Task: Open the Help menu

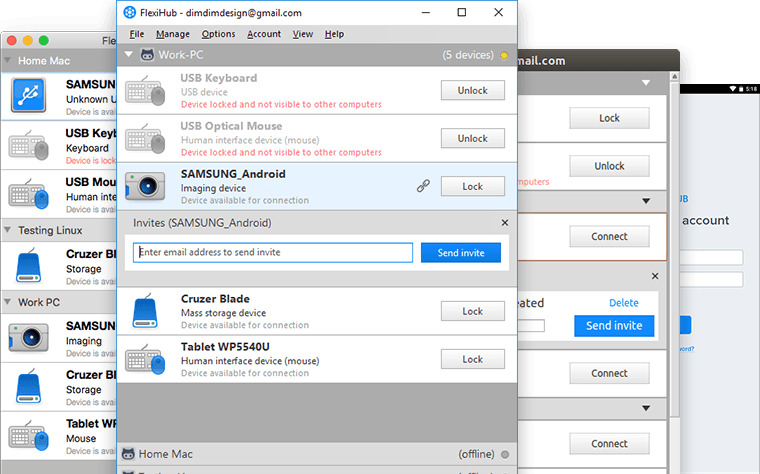Action: point(334,34)
